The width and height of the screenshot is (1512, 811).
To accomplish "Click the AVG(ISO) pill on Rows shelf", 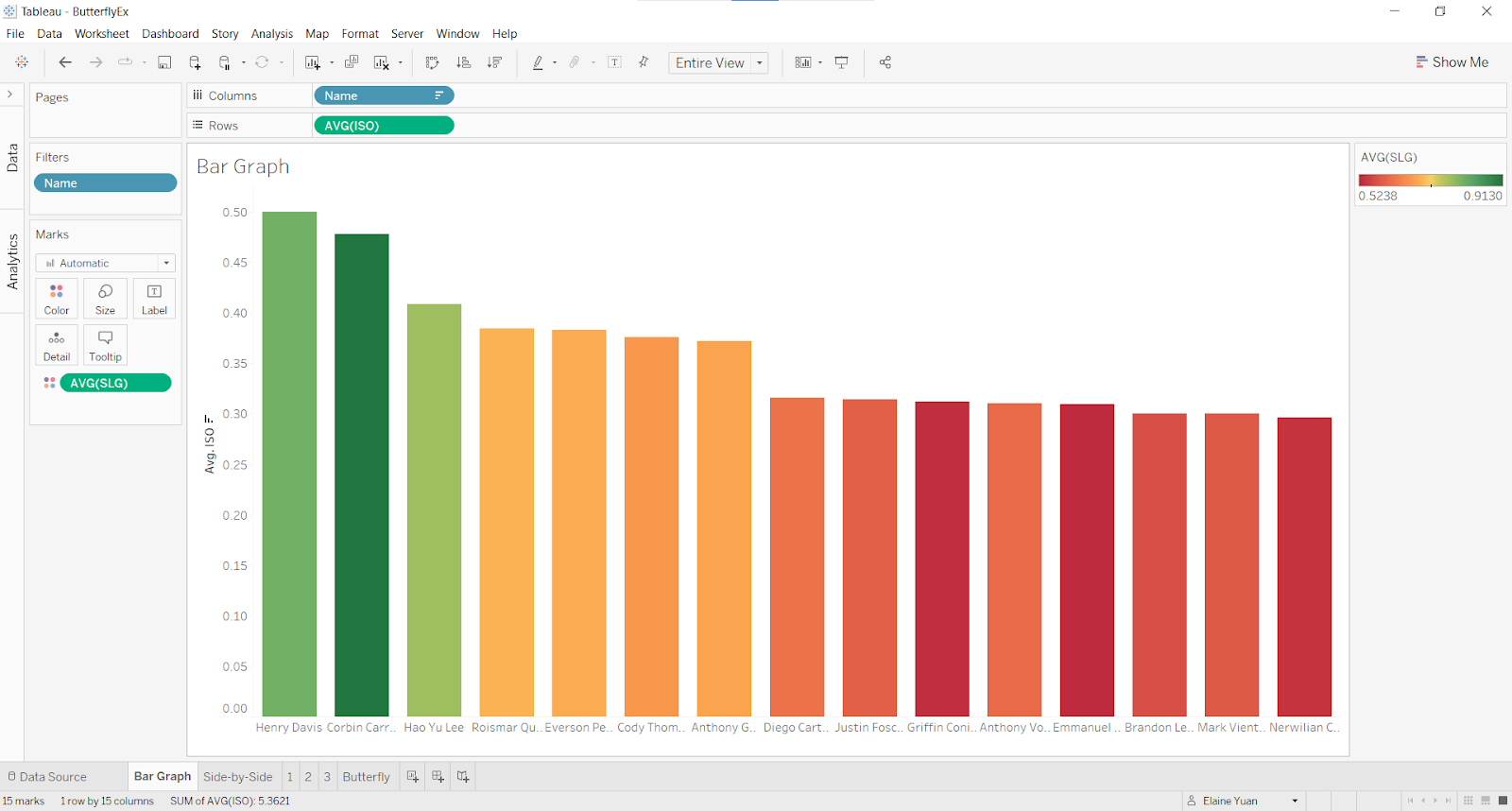I will point(384,126).
